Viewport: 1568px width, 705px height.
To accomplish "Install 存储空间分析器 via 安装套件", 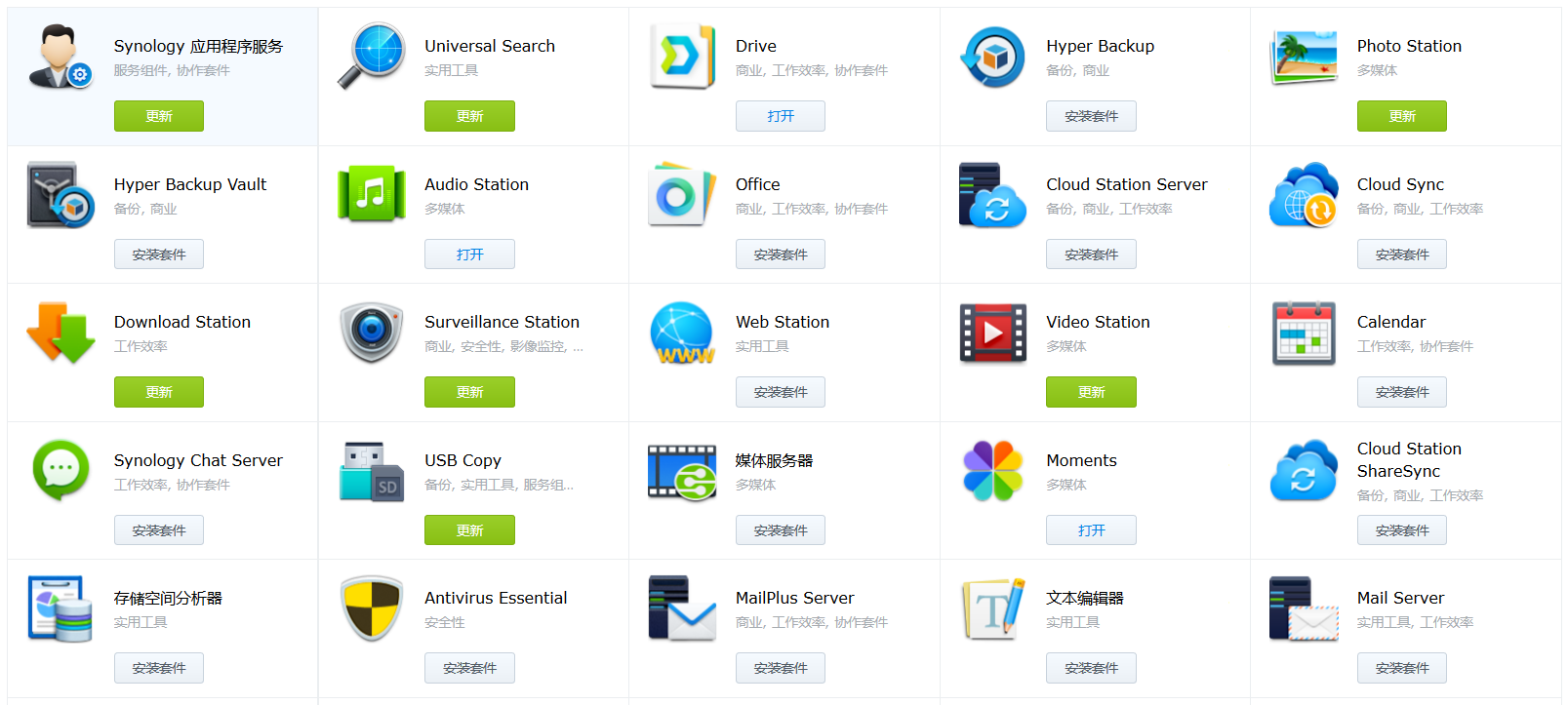I will (x=159, y=668).
